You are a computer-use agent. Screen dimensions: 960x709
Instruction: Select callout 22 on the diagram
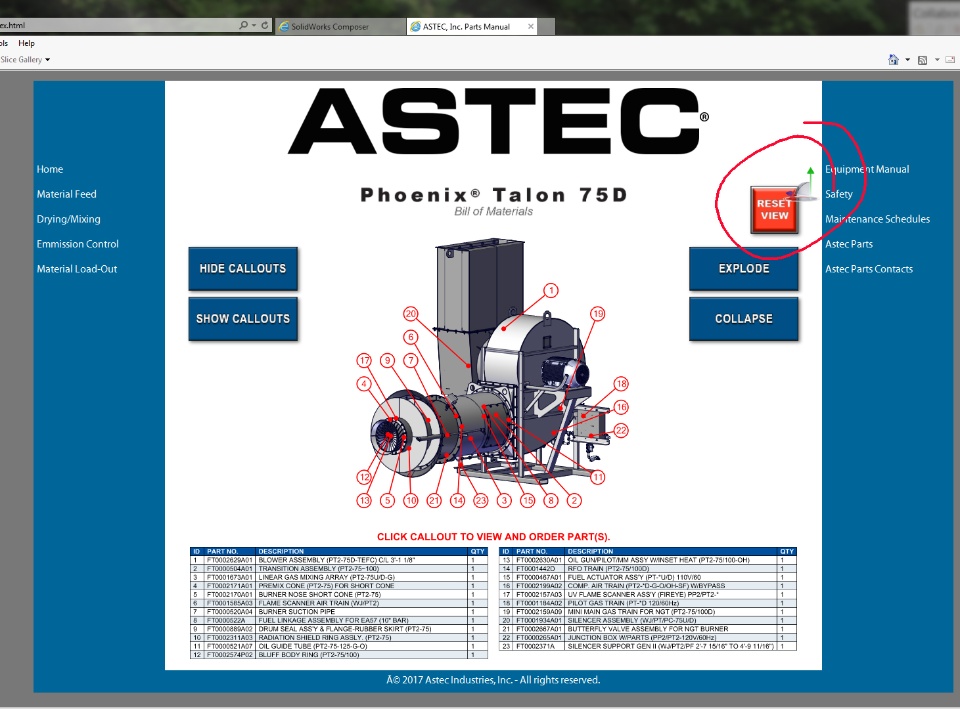621,430
